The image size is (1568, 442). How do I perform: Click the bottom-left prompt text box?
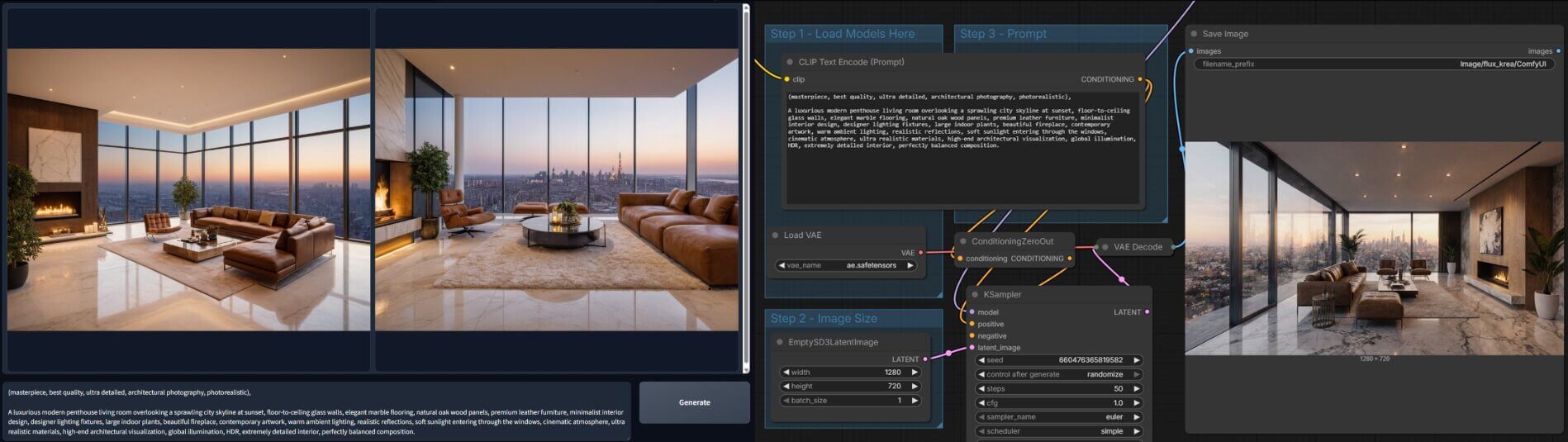(316, 411)
